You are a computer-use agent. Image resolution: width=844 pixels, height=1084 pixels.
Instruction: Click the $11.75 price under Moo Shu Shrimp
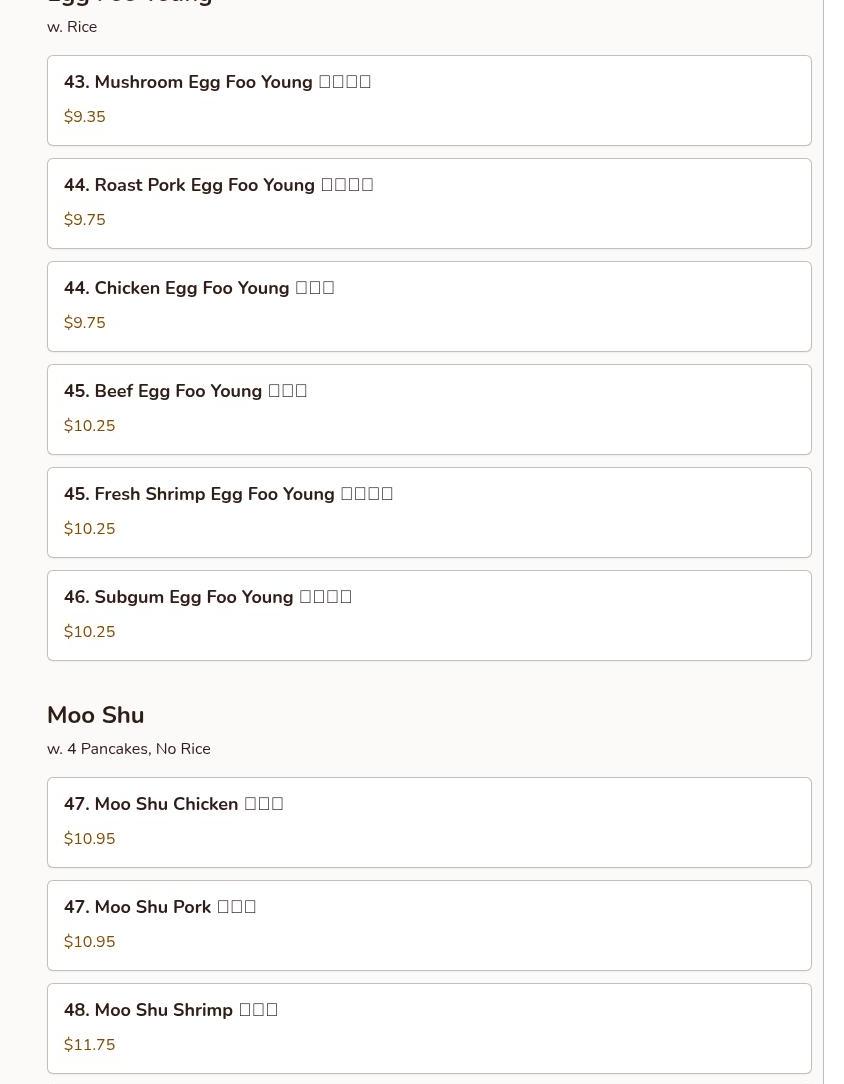89,1044
